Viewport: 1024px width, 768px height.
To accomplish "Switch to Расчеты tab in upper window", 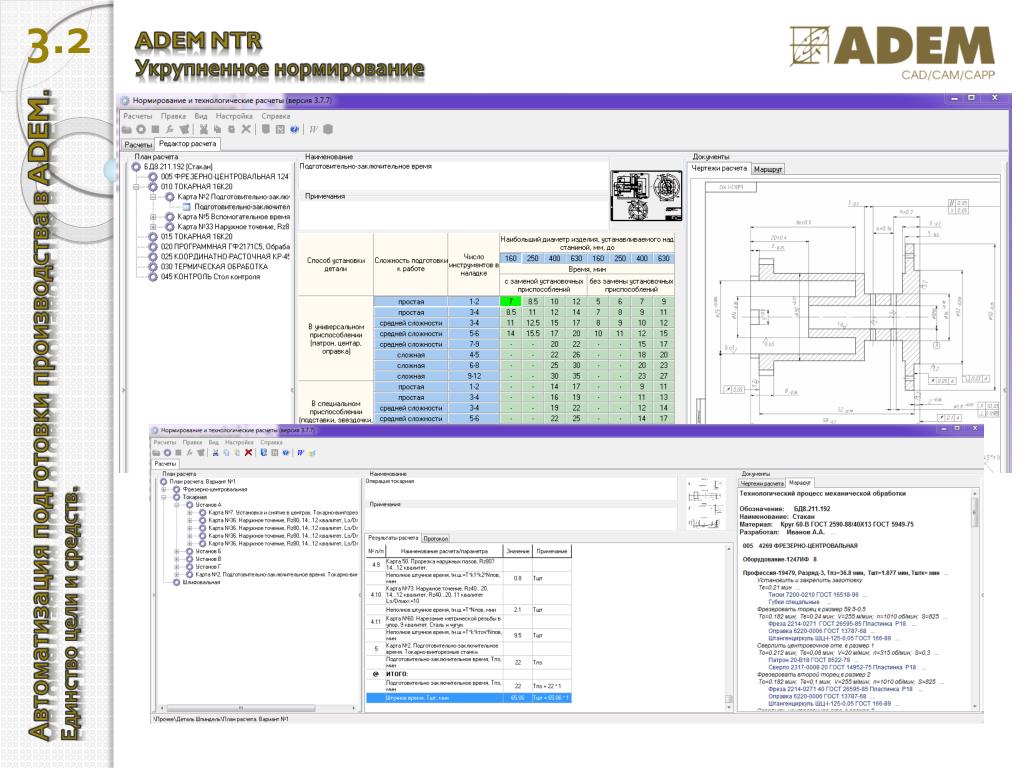I will 138,144.
